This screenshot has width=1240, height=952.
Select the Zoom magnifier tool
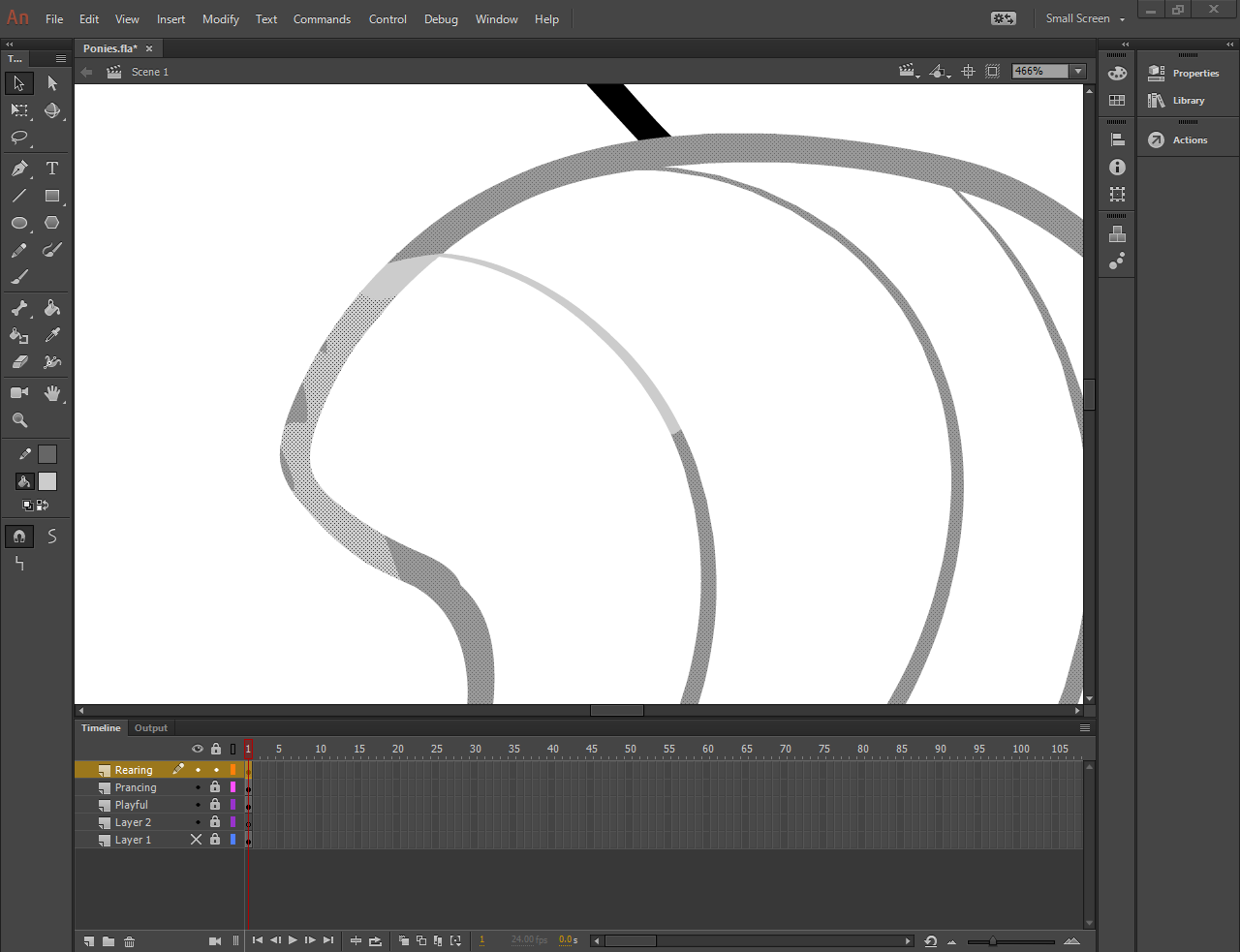[x=19, y=420]
